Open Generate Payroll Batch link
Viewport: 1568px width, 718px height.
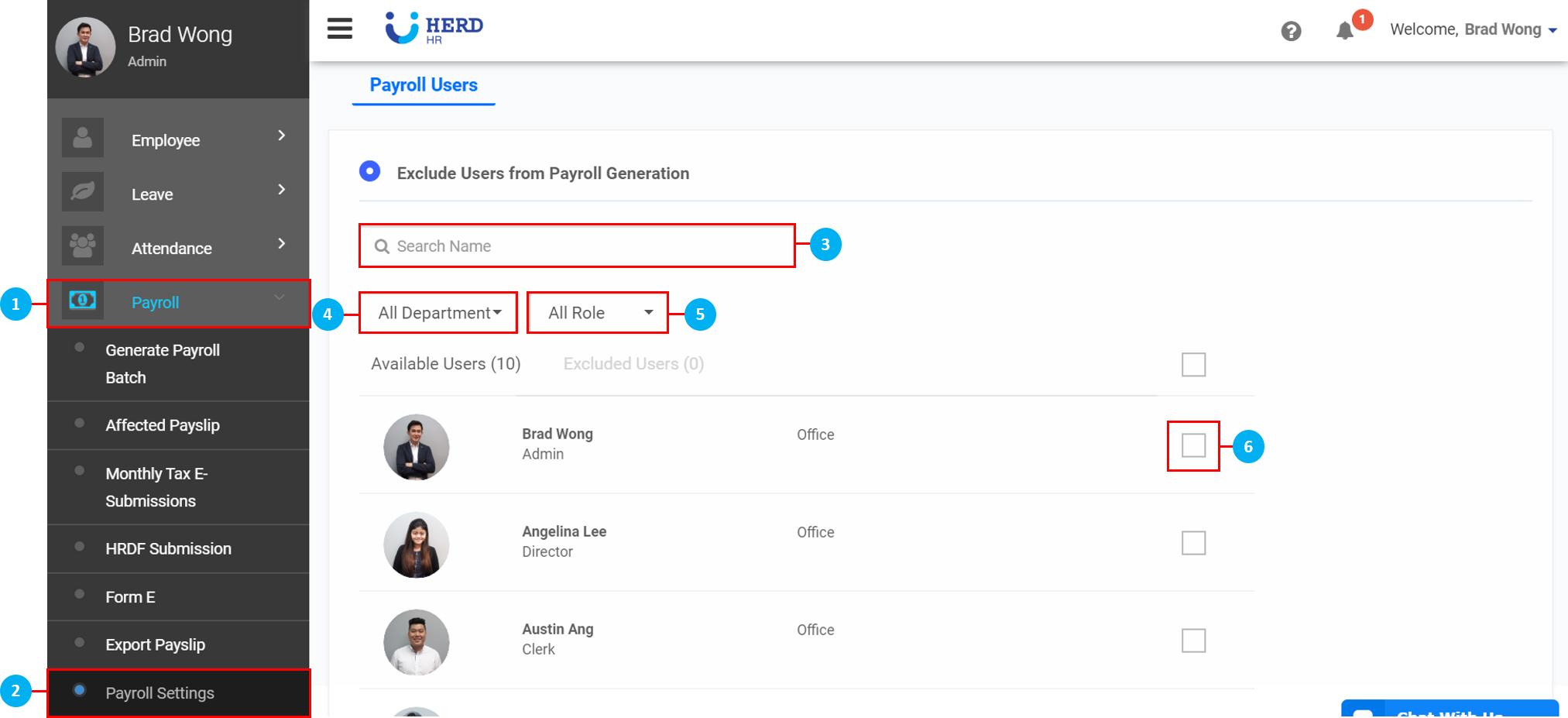point(163,364)
